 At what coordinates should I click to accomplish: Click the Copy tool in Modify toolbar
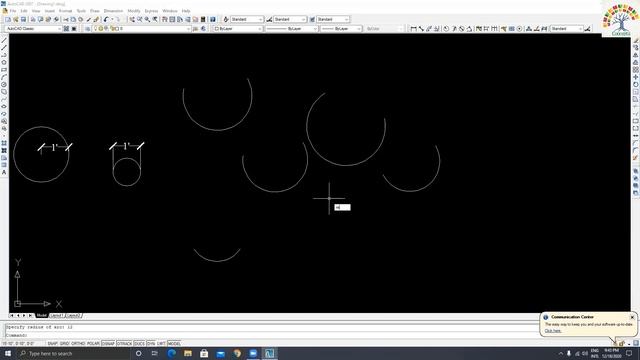tap(636, 48)
